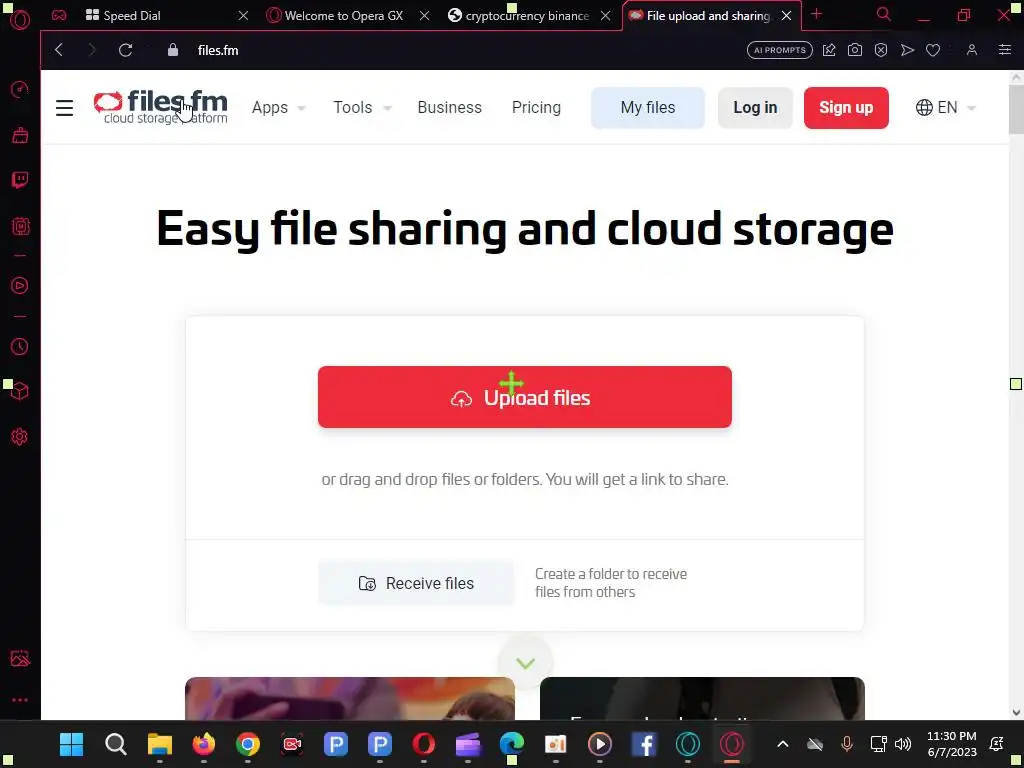Open Easy Setup sliders icon in toolbar
This screenshot has width=1024, height=768.
pyautogui.click(x=1005, y=50)
